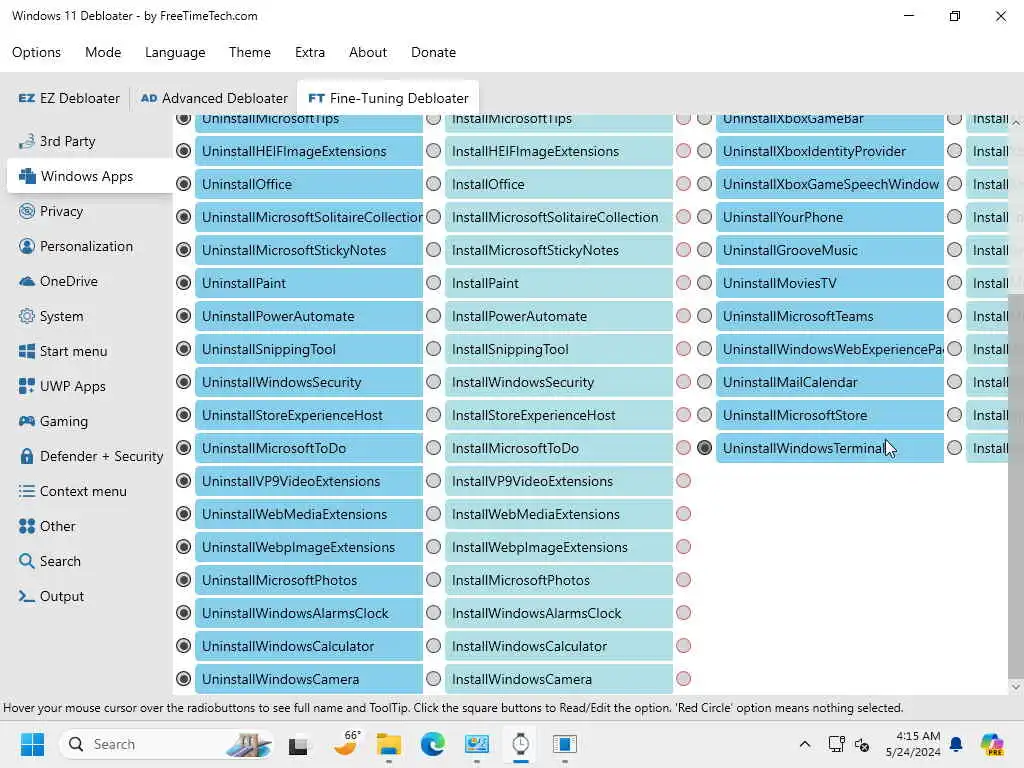Select the Privacy fingerprint icon
Screen dimensions: 1024x768
click(27, 211)
